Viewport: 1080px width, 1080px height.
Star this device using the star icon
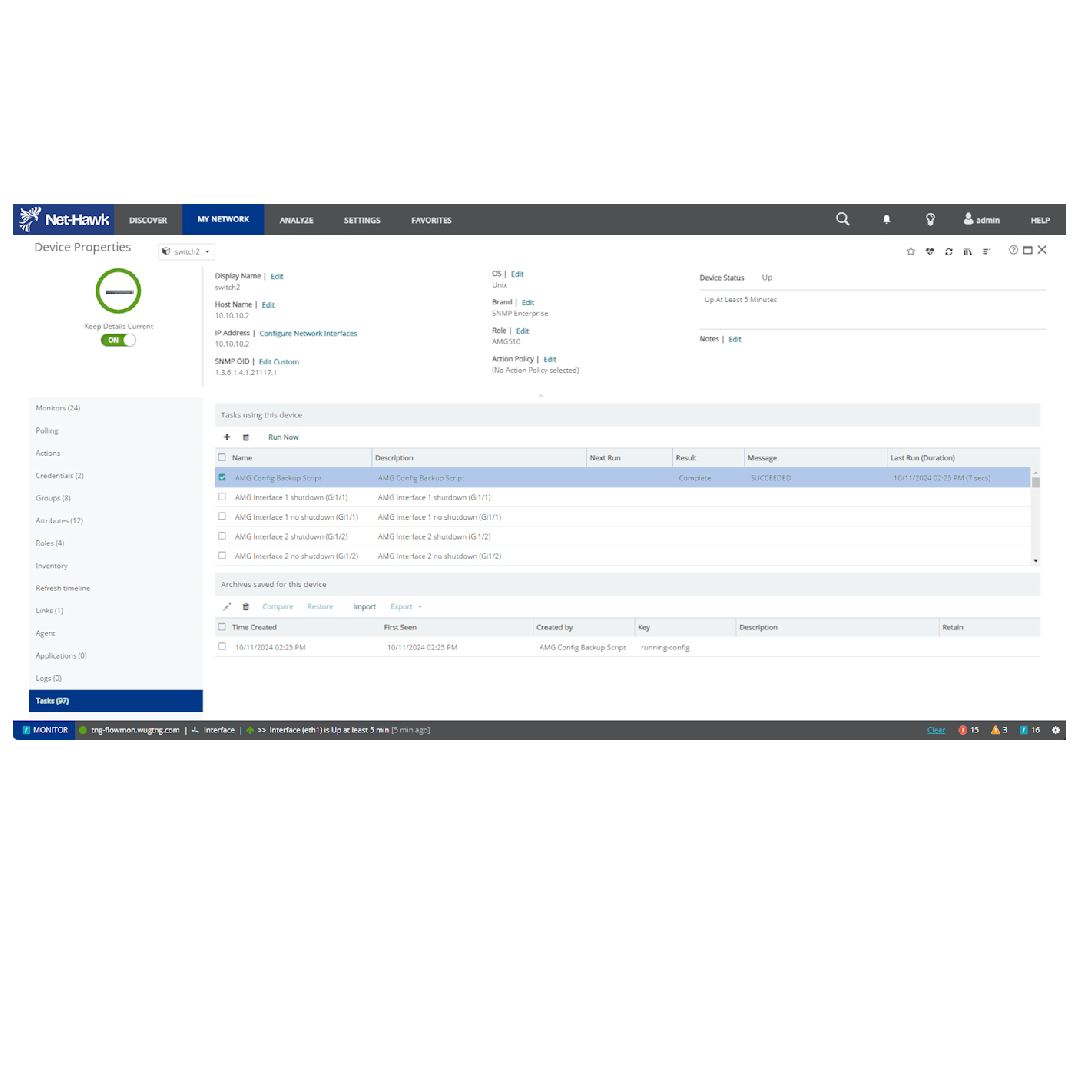[x=911, y=251]
